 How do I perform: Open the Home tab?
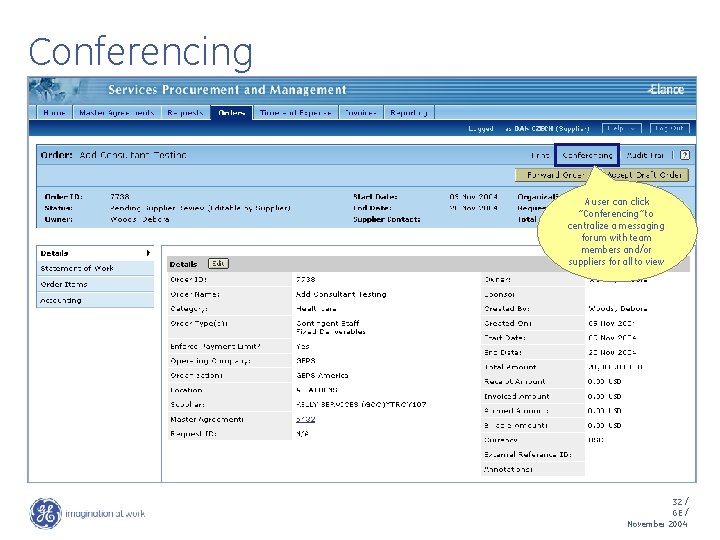pos(54,112)
